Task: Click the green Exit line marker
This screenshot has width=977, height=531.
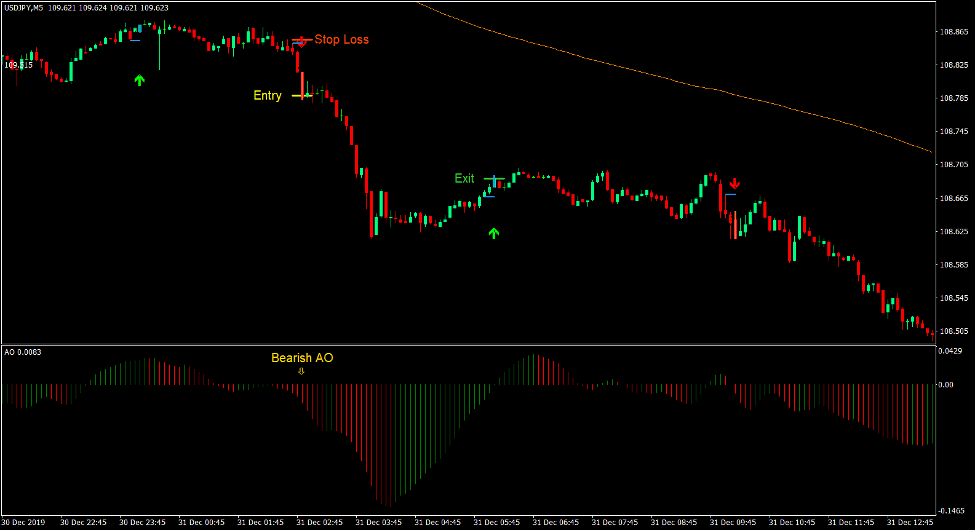Action: (494, 179)
